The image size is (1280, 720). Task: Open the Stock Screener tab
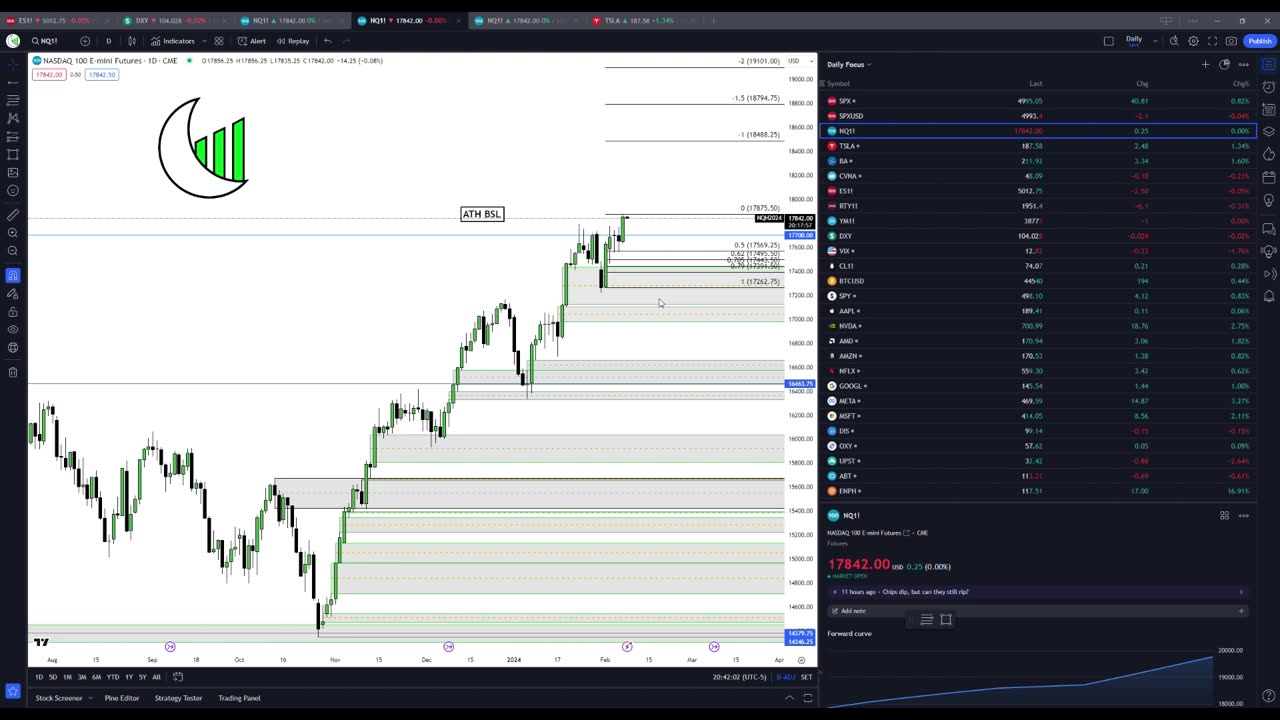pyautogui.click(x=59, y=698)
